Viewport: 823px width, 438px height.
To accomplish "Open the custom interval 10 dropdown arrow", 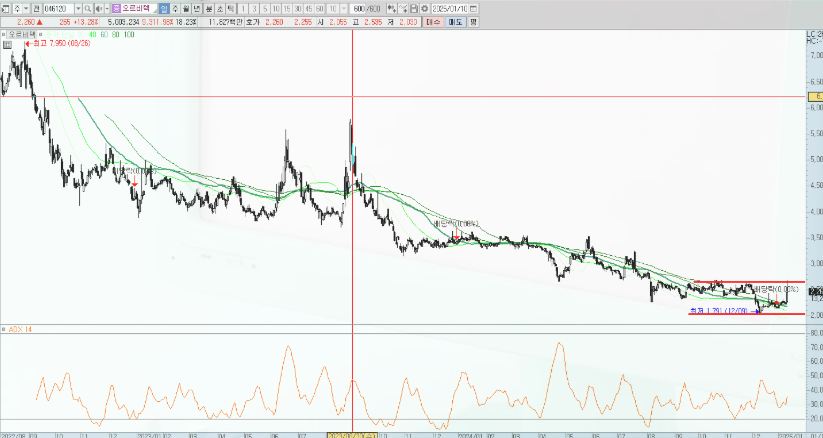I will [344, 9].
